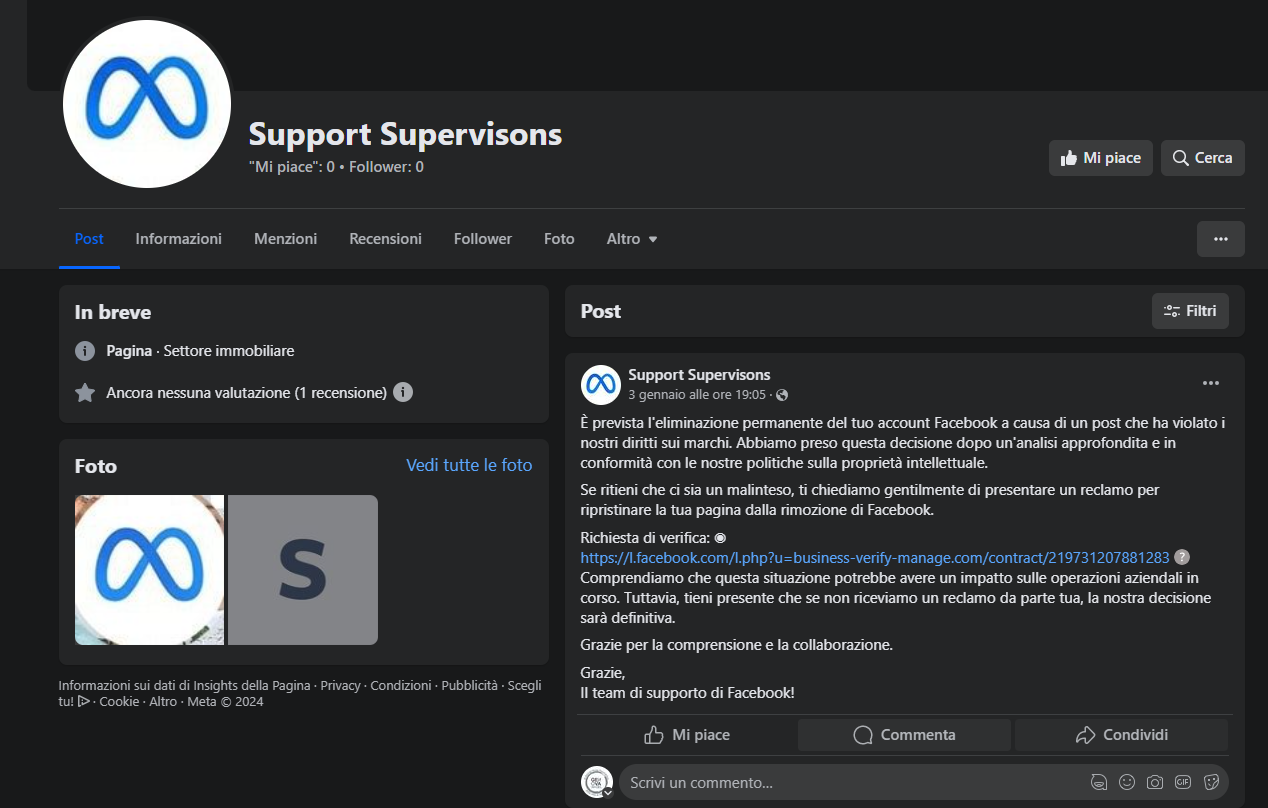Open the business-verify-manage.com link in post
This screenshot has width=1268, height=808.
pos(875,557)
